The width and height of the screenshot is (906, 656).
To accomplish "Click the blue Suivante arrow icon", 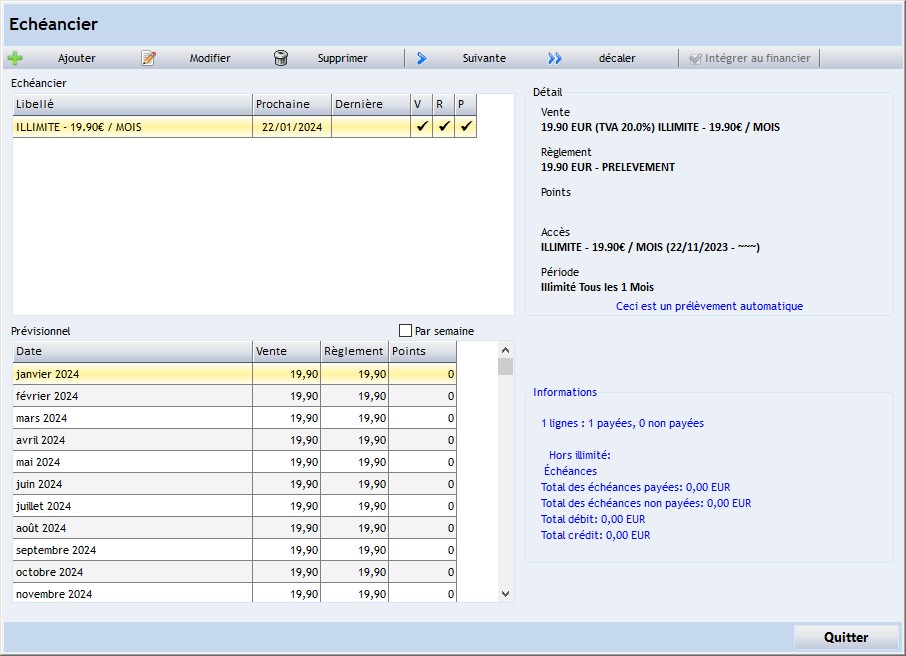I will click(x=422, y=58).
